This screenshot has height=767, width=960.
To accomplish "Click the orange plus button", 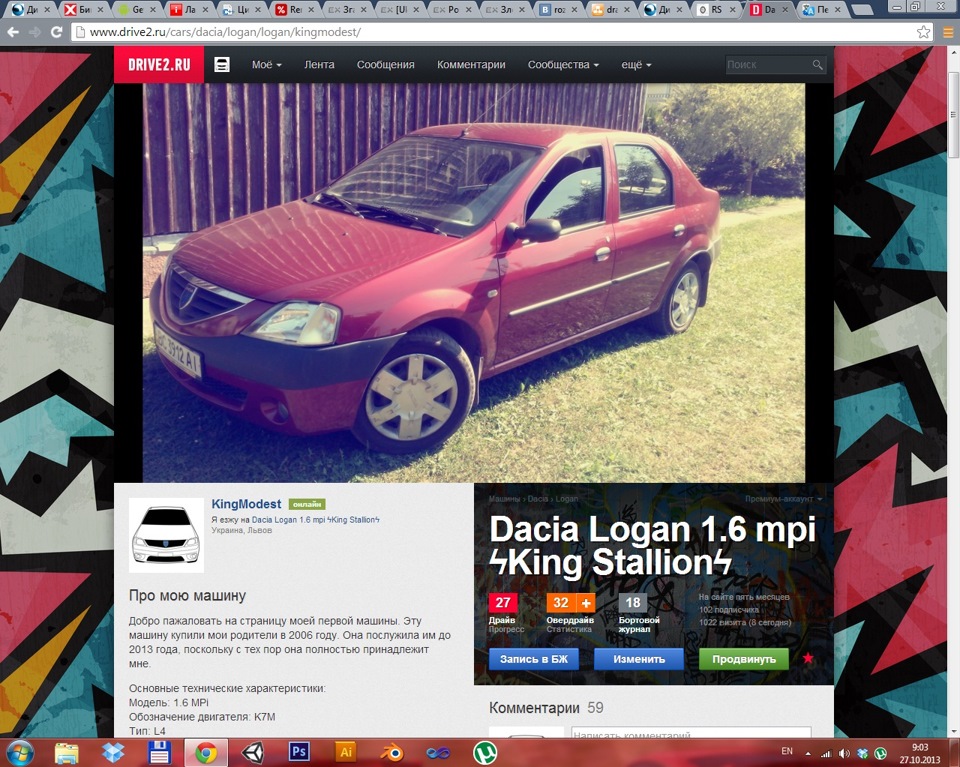I will 586,603.
